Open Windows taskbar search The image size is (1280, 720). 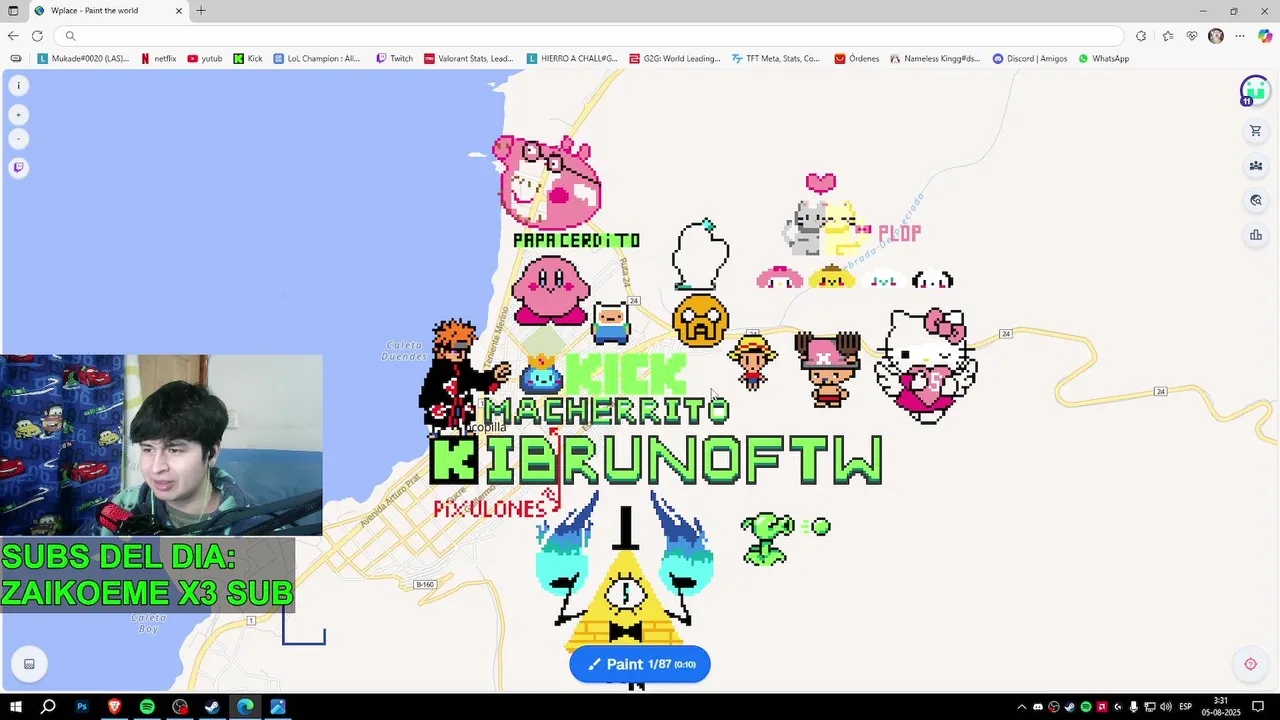click(48, 707)
